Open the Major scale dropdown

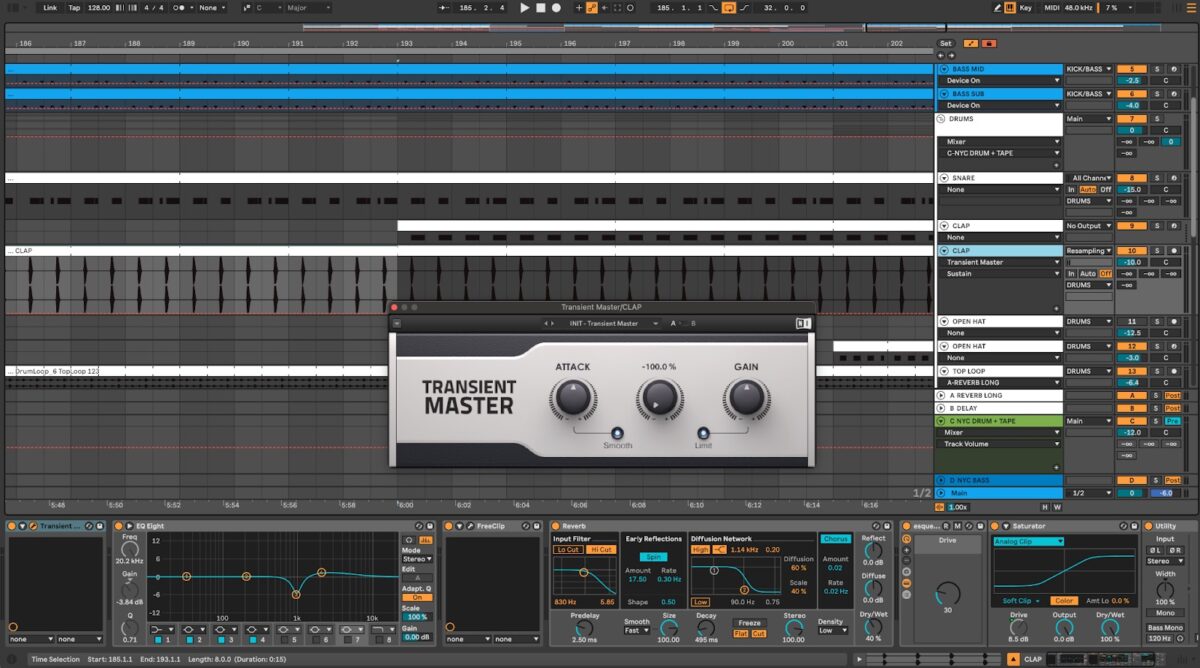310,7
